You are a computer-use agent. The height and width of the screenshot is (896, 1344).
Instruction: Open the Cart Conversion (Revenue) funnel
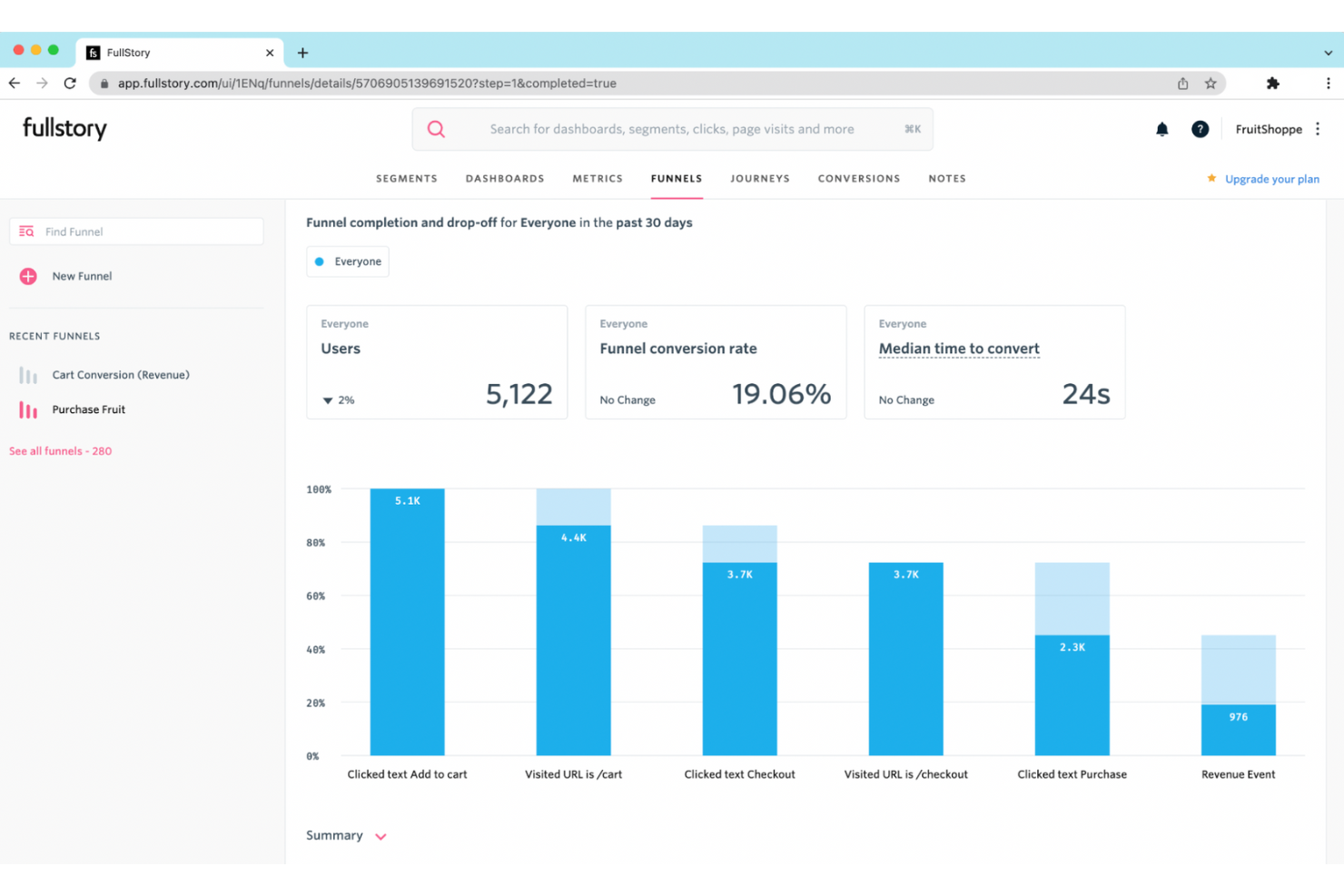pos(121,375)
